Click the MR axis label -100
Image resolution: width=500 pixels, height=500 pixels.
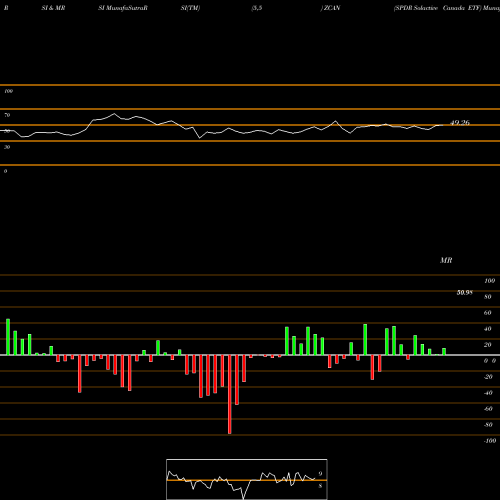[x=489, y=441]
